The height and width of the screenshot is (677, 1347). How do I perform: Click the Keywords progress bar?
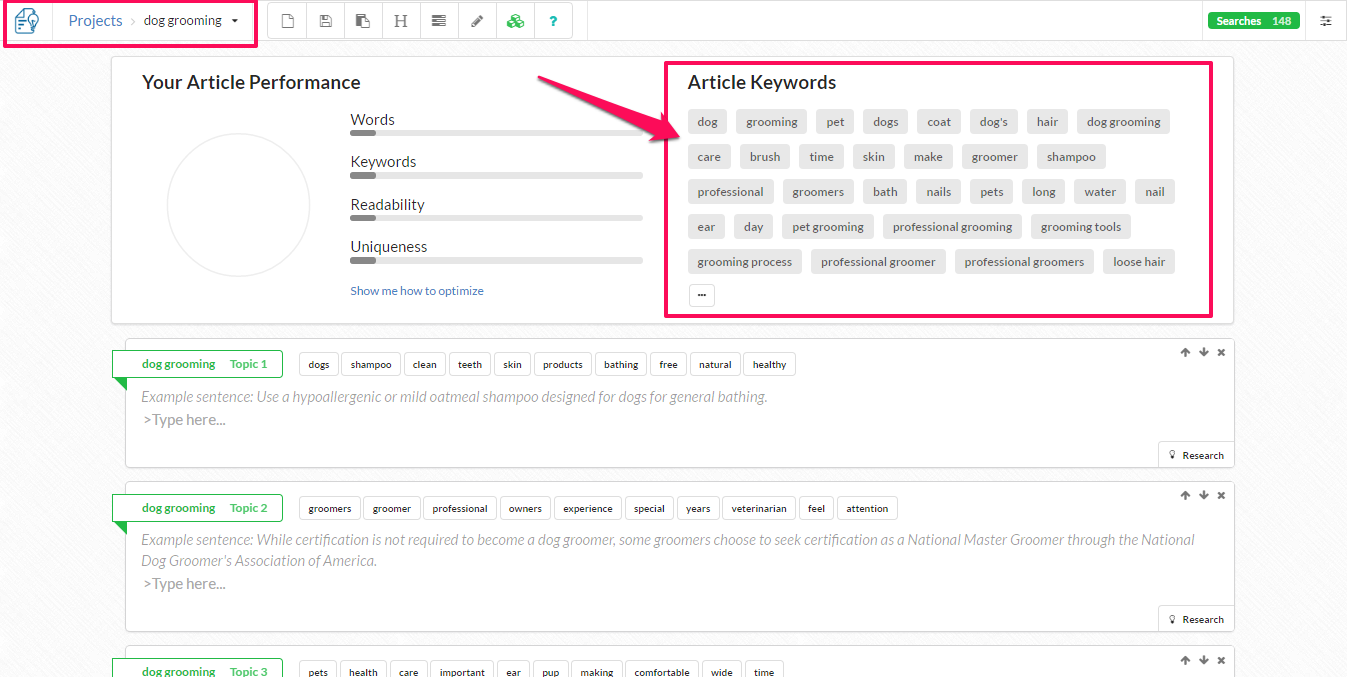pyautogui.click(x=496, y=175)
